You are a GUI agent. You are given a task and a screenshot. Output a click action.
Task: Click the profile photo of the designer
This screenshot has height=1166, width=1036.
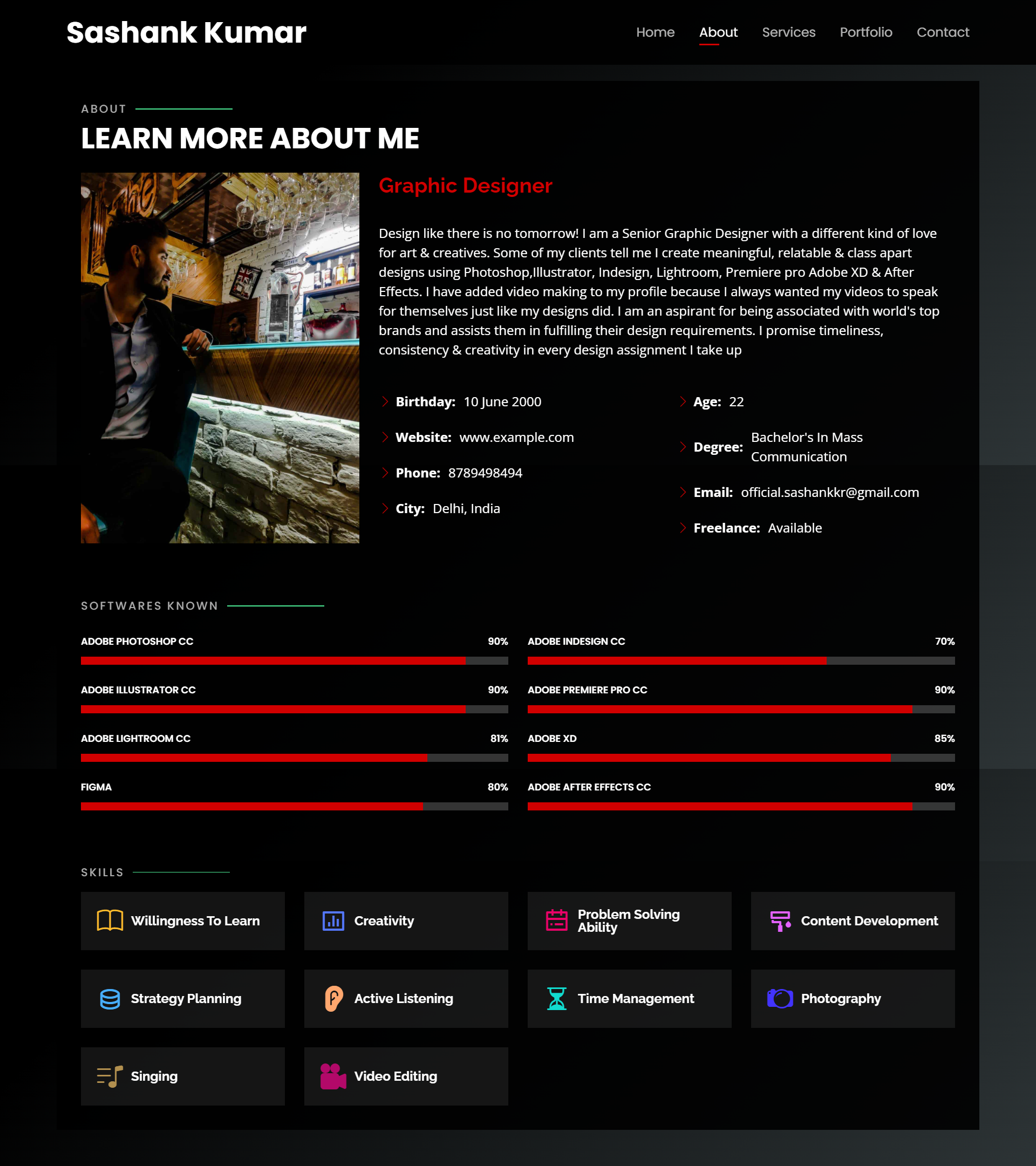220,358
